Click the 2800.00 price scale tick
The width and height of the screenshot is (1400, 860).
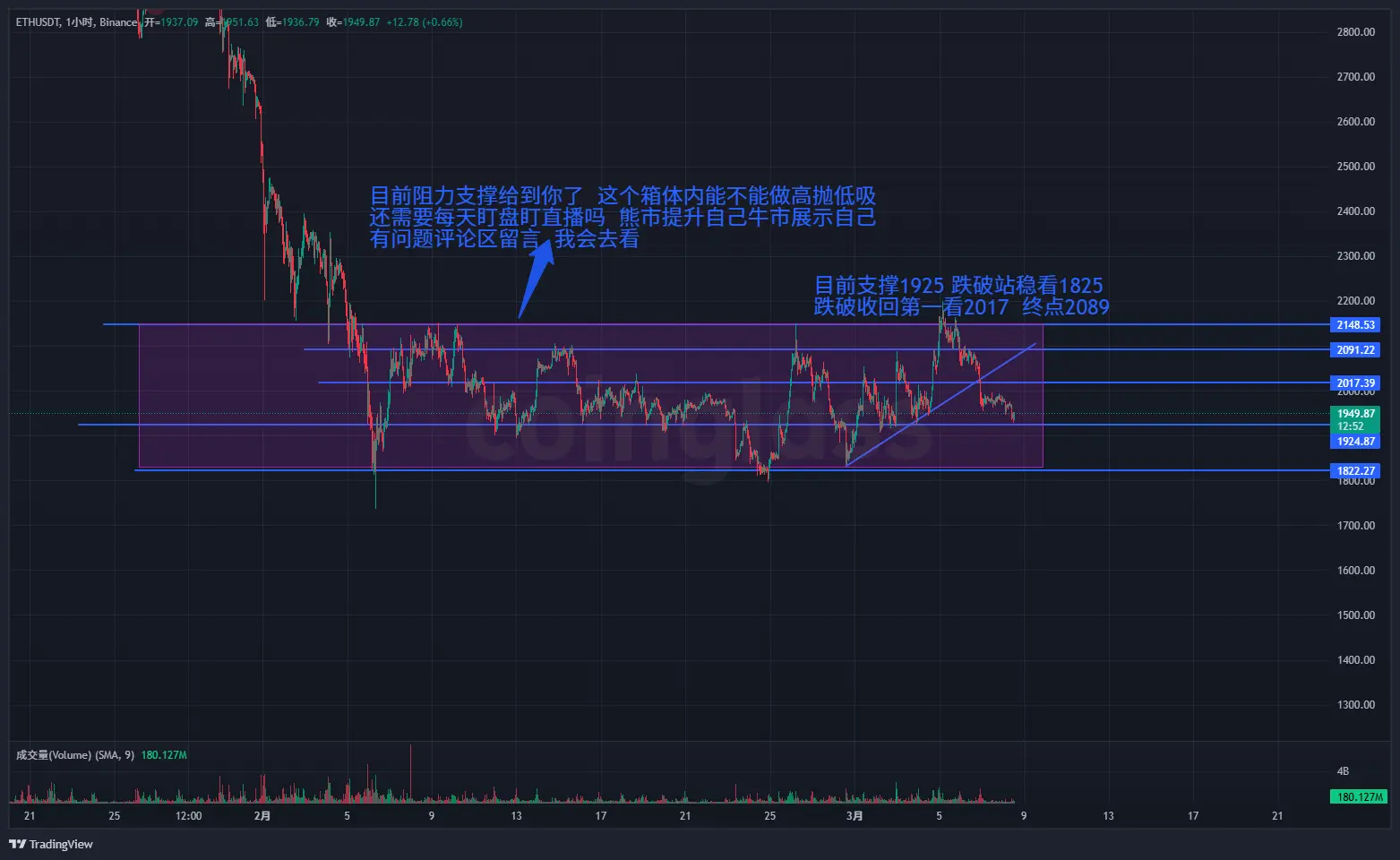1355,32
